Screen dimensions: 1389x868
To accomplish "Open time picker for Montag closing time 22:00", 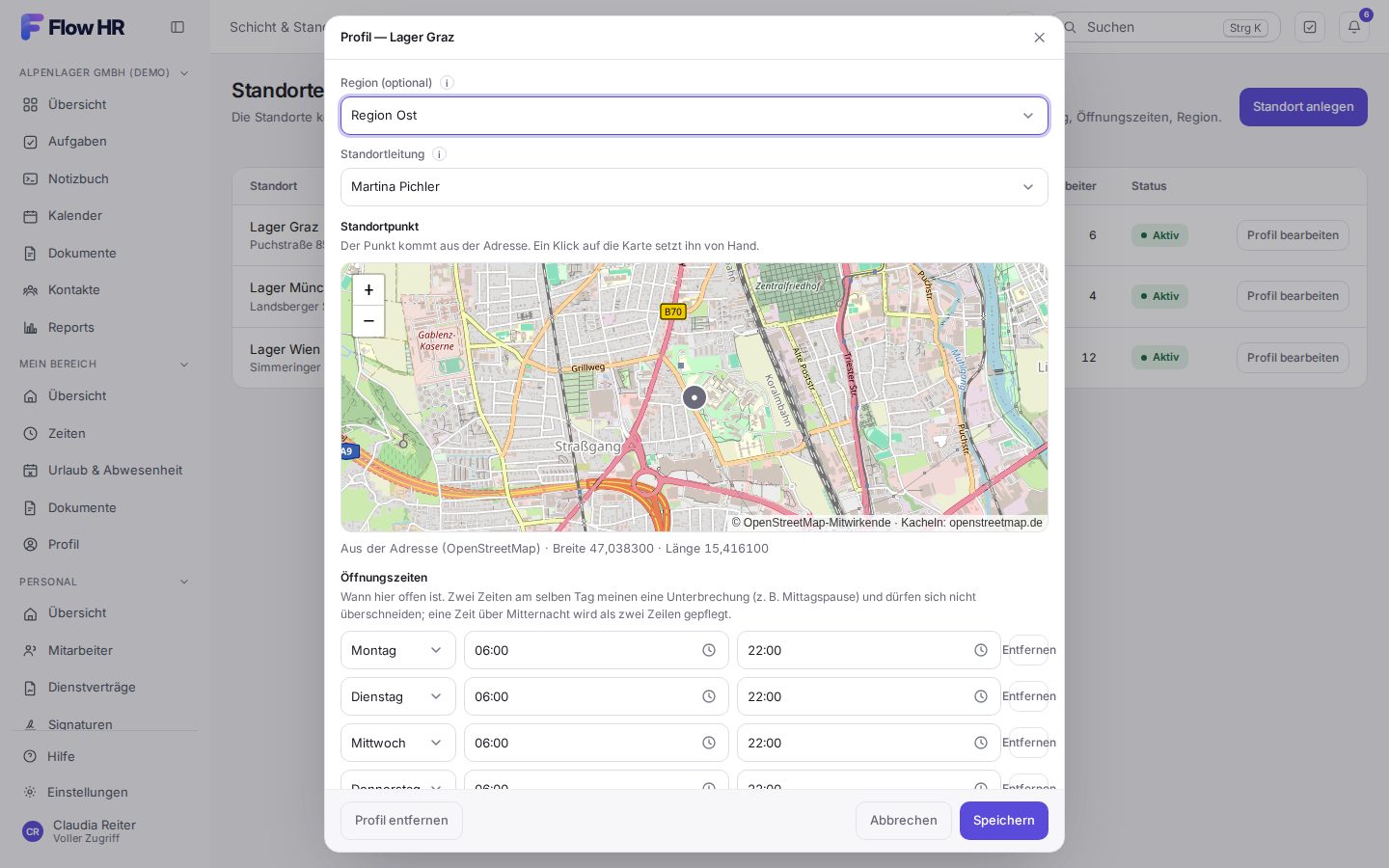I will click(981, 650).
